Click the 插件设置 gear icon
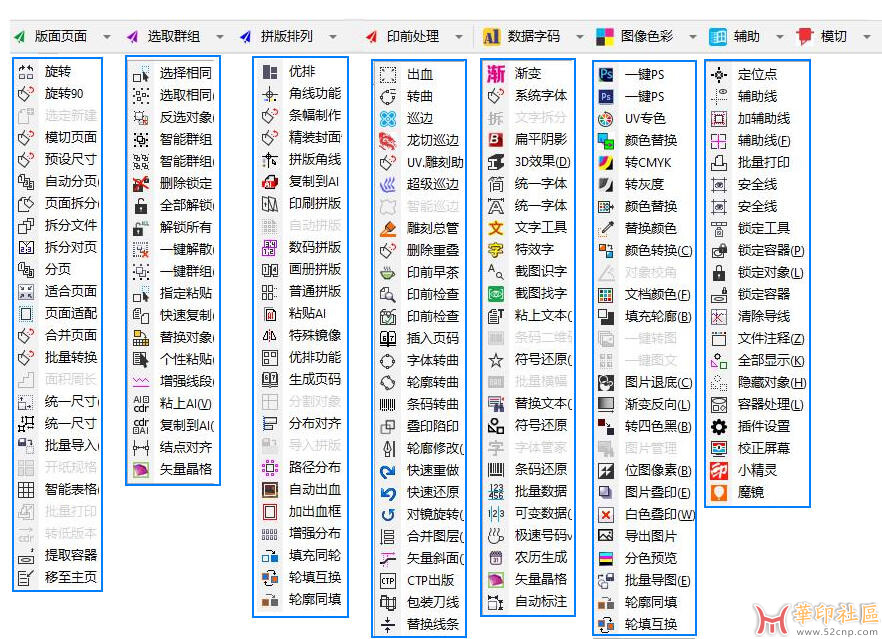The width and height of the screenshot is (882, 639). tap(719, 426)
